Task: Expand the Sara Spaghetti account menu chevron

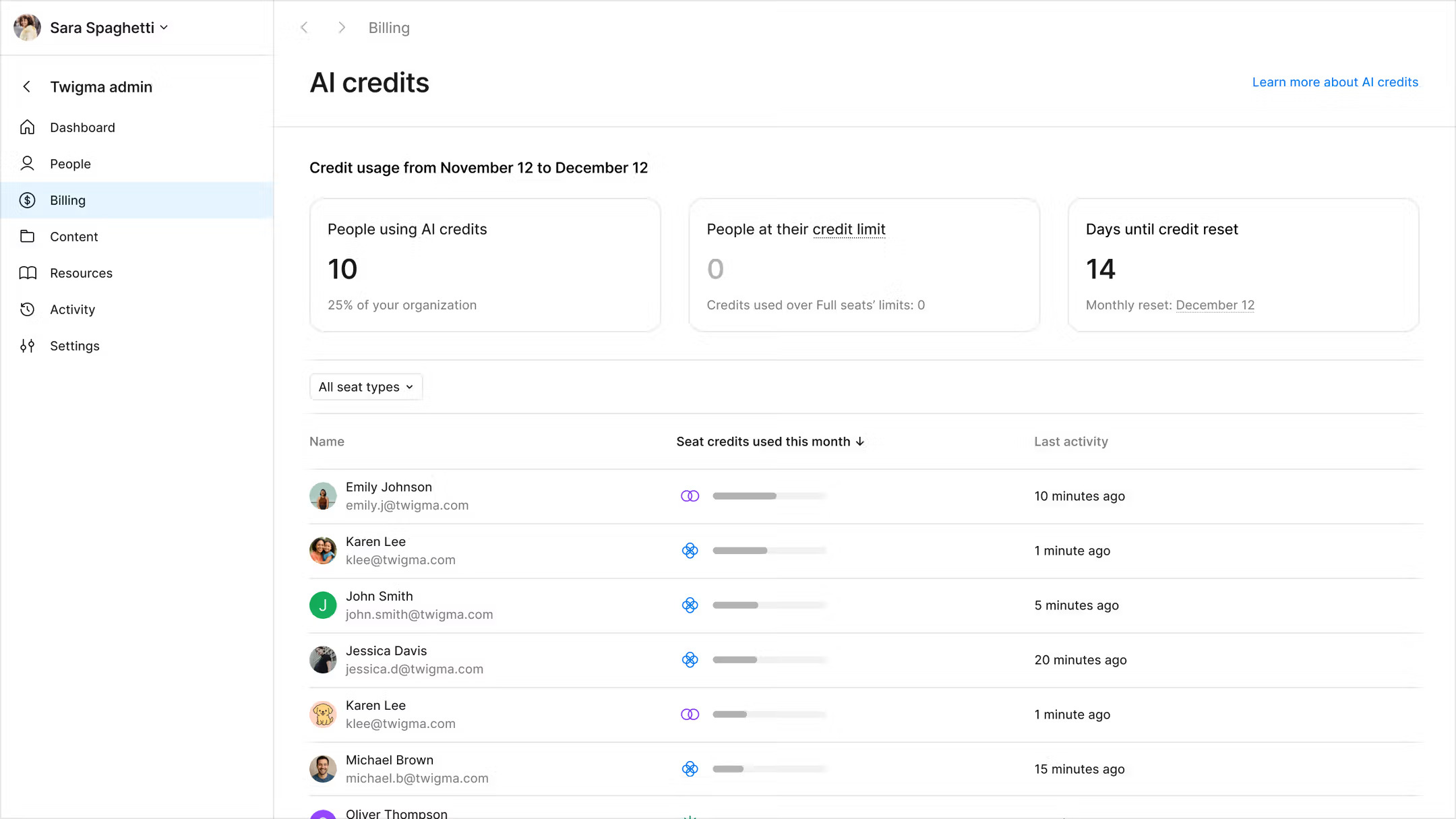Action: (164, 28)
